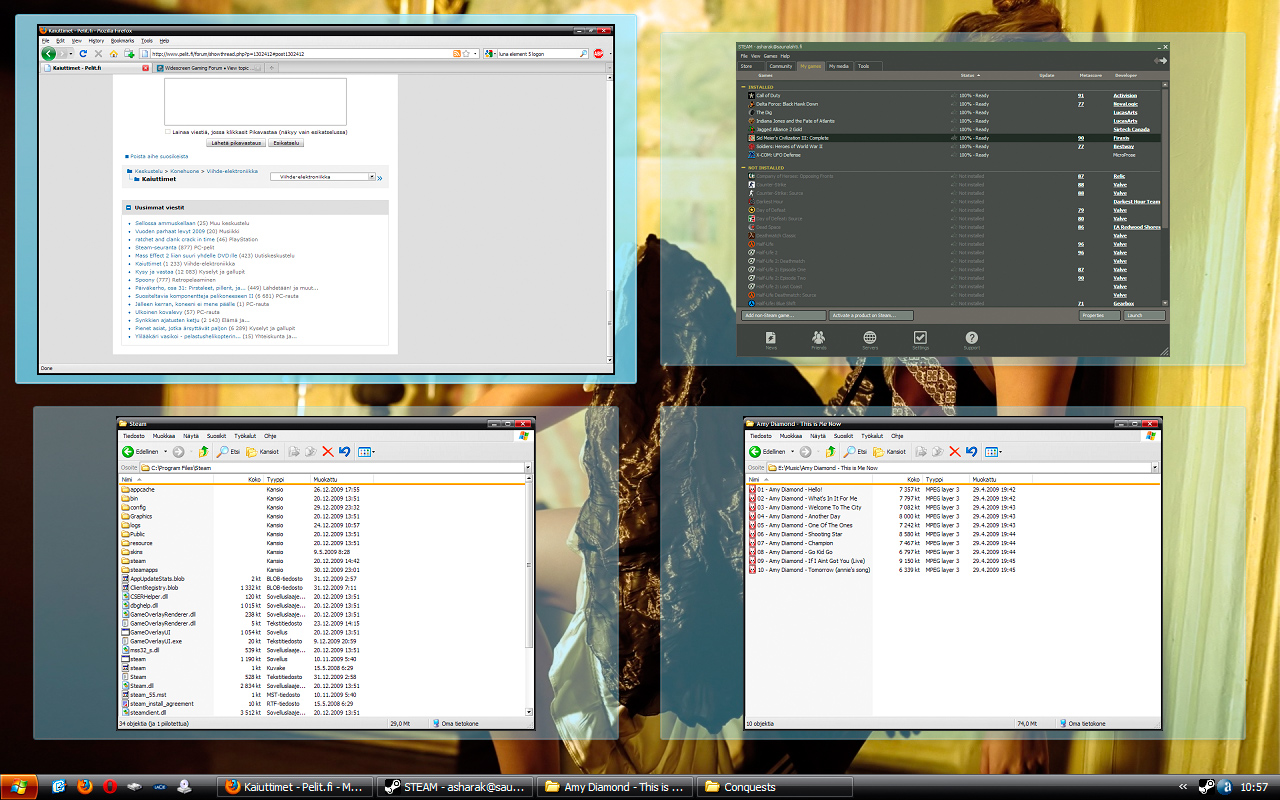Click the red delete X in the Steam folder toolbar
This screenshot has height=800, width=1280.
click(x=327, y=451)
